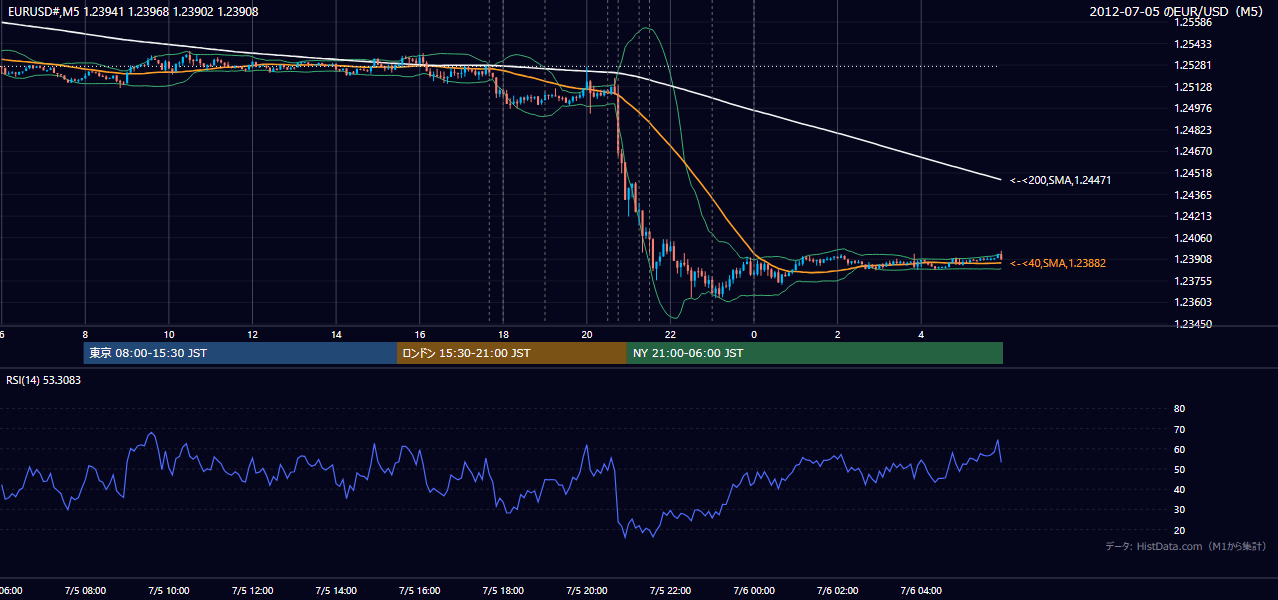Click RSI scale value 70
The height and width of the screenshot is (600, 1278).
(1179, 429)
